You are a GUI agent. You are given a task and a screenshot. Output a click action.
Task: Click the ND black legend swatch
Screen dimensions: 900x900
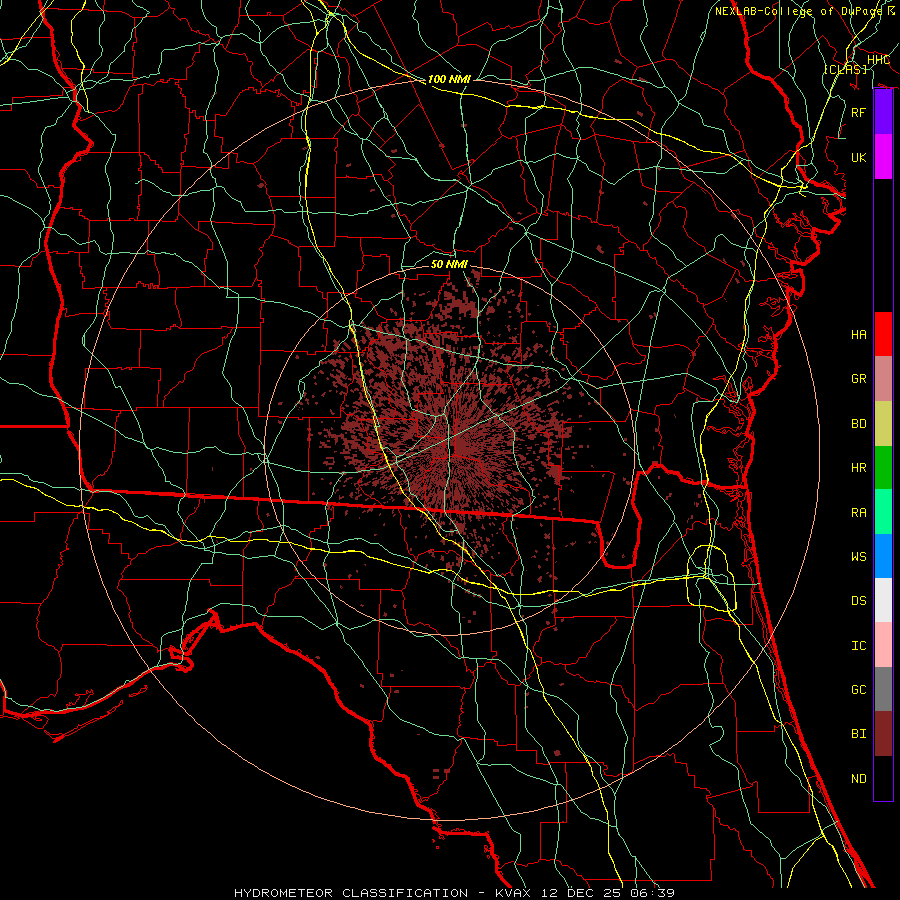tap(883, 778)
